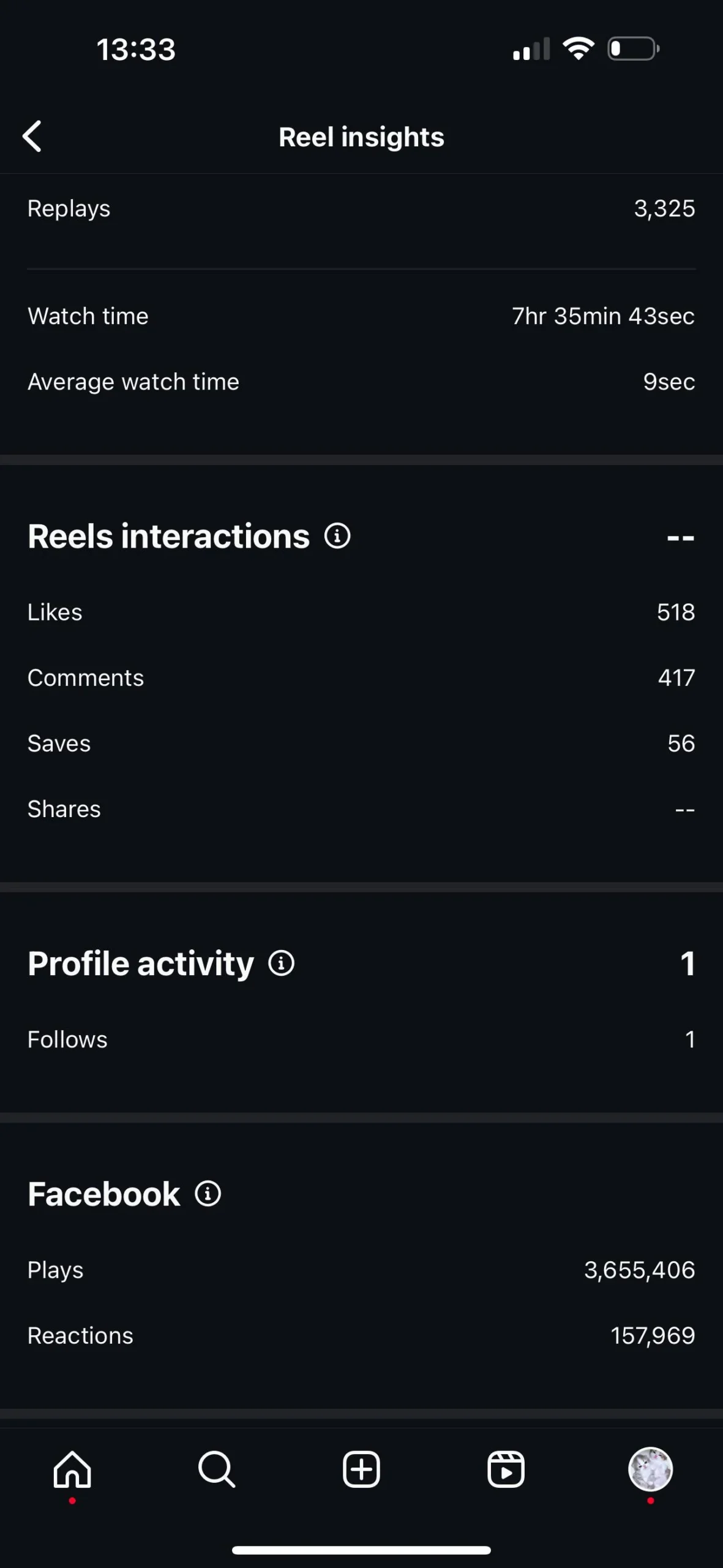Select the Average watch time row
Screen dimensions: 723x1568
361,382
